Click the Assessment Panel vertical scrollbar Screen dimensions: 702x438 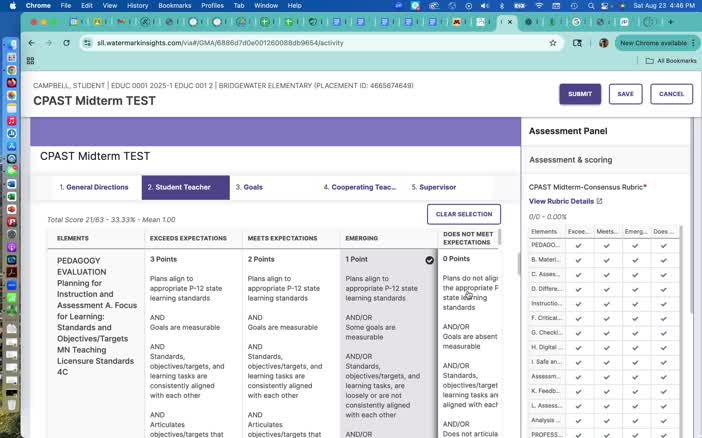(692, 215)
